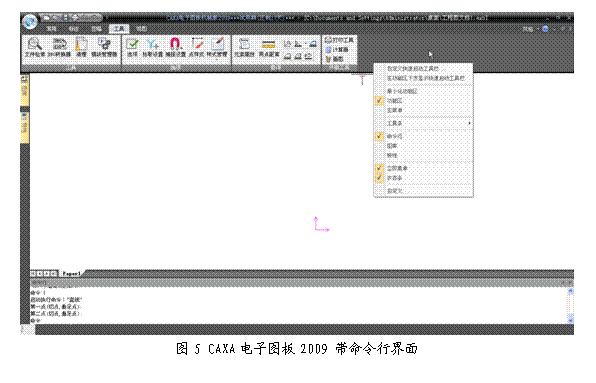The width and height of the screenshot is (596, 383).
Task: Open 选项 options with the green checkmark icon
Action: click(132, 47)
